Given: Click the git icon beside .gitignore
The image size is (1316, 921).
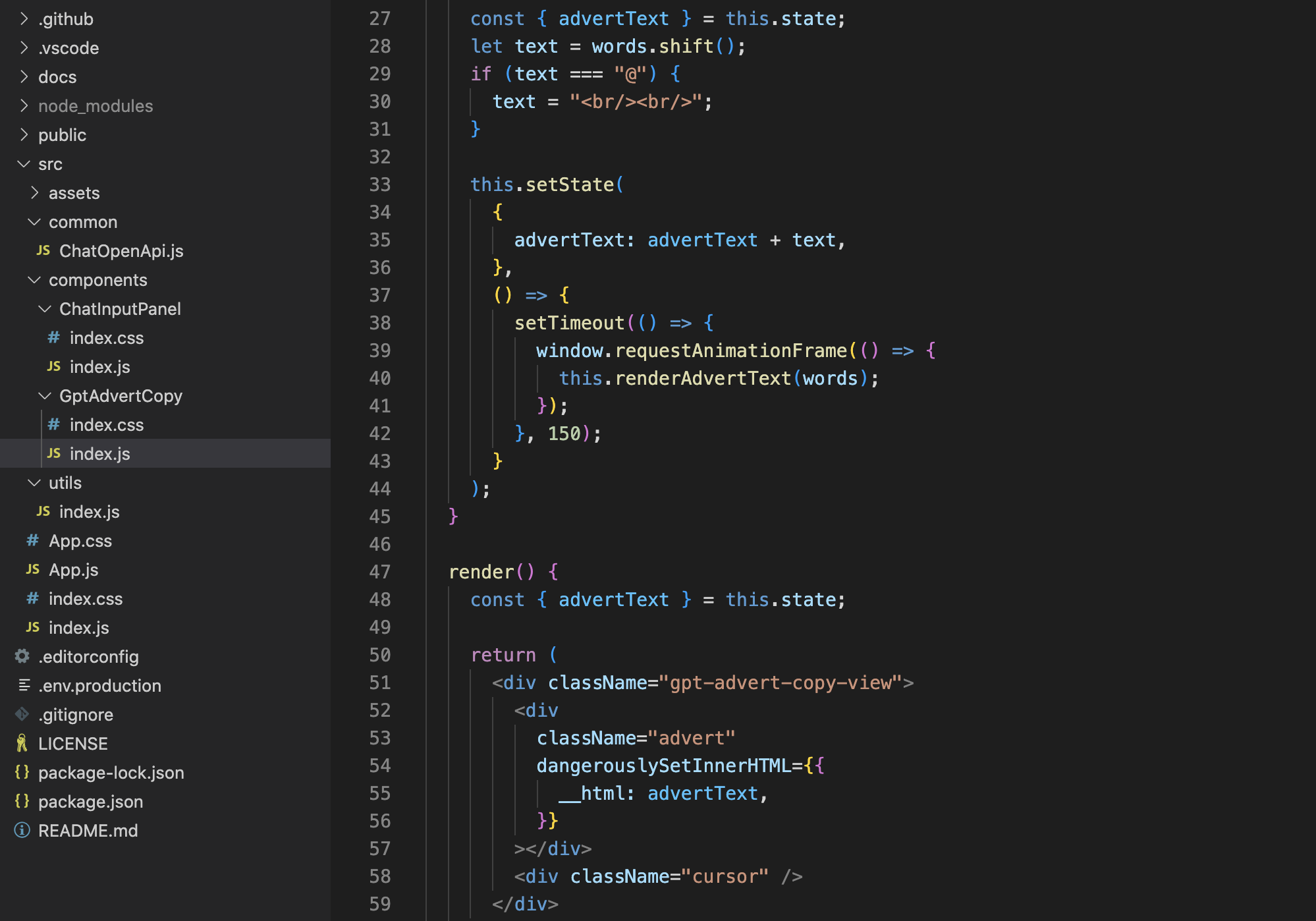Looking at the screenshot, I should [22, 714].
